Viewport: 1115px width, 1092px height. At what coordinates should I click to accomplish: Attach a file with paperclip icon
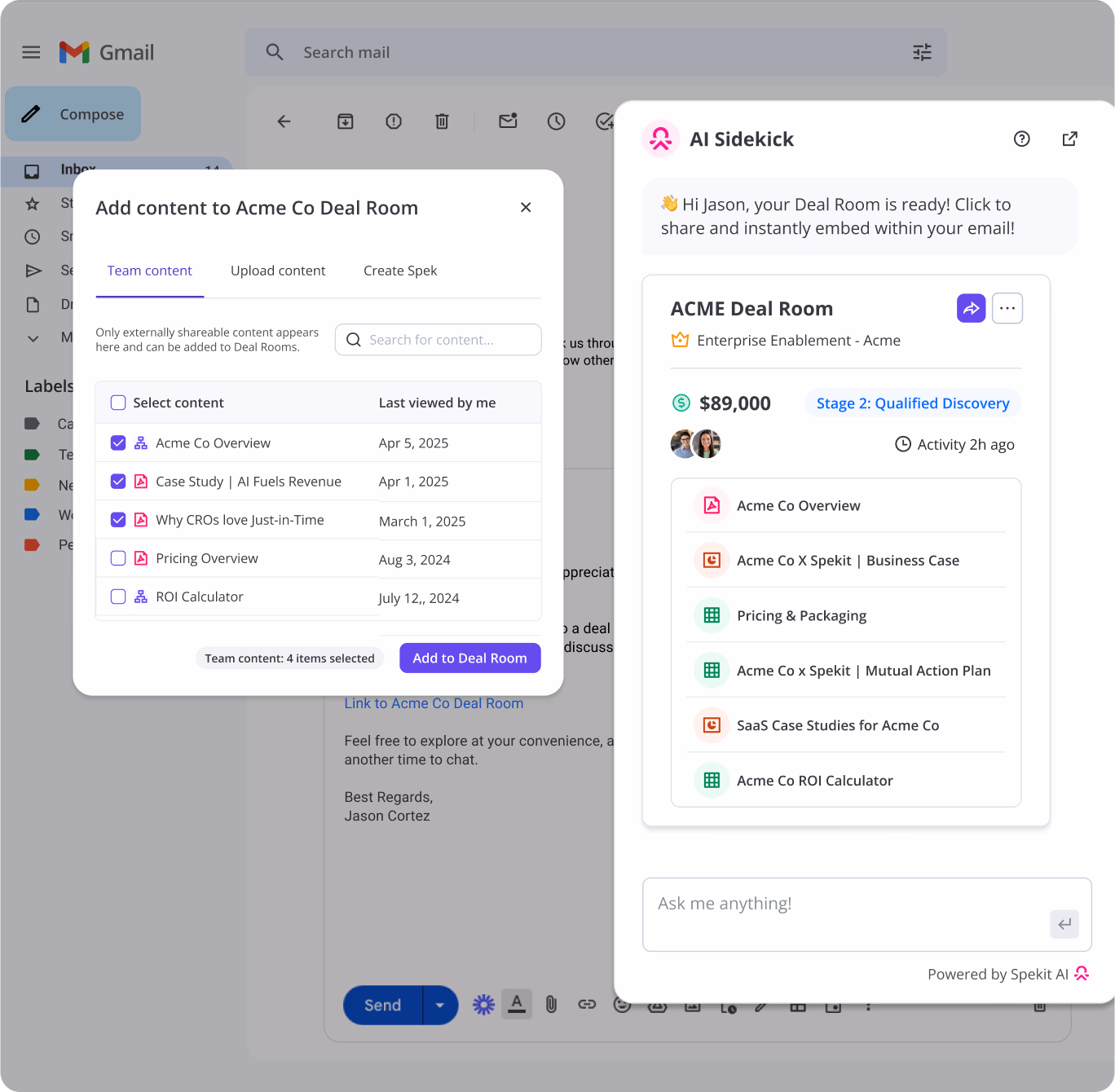tap(552, 1005)
